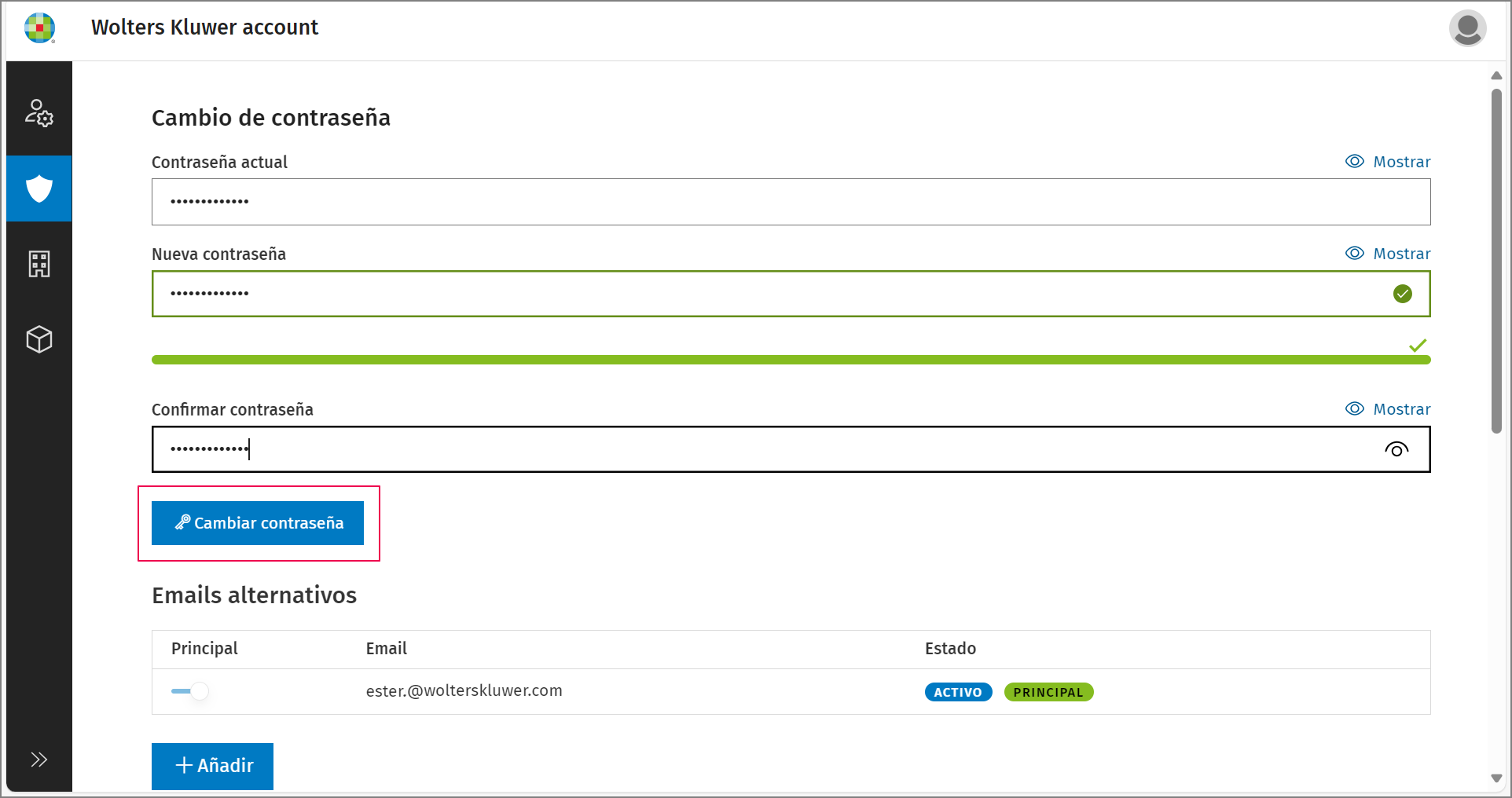Click the password strength progress bar
This screenshot has height=798, width=1512.
(791, 360)
